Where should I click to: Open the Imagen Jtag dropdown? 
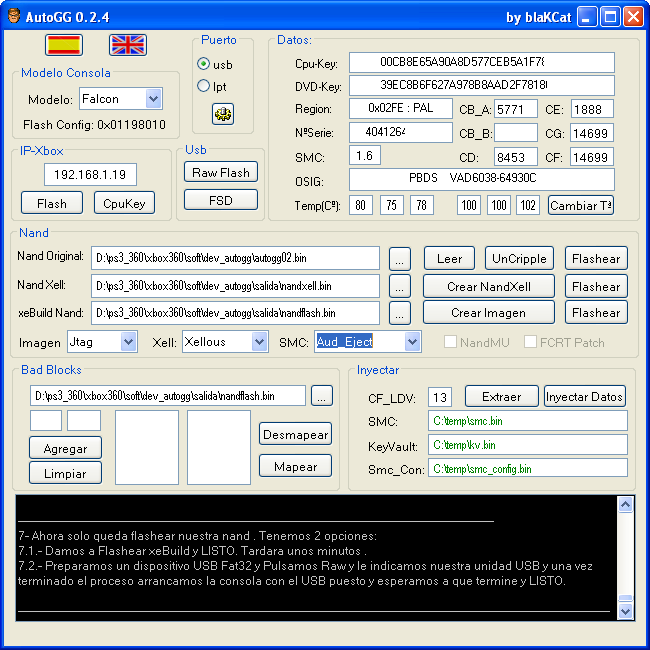(x=129, y=342)
